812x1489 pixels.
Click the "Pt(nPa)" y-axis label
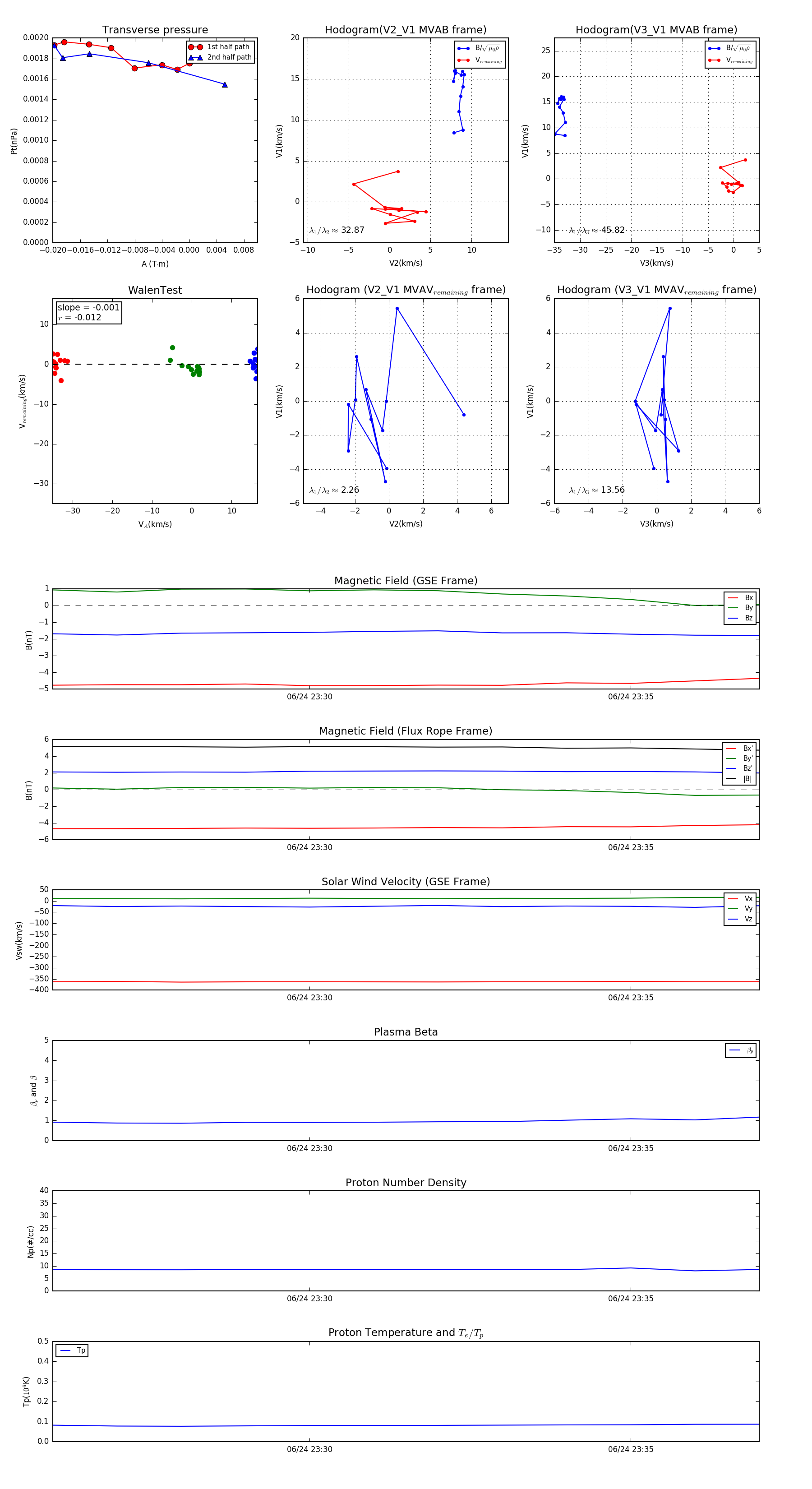click(14, 141)
